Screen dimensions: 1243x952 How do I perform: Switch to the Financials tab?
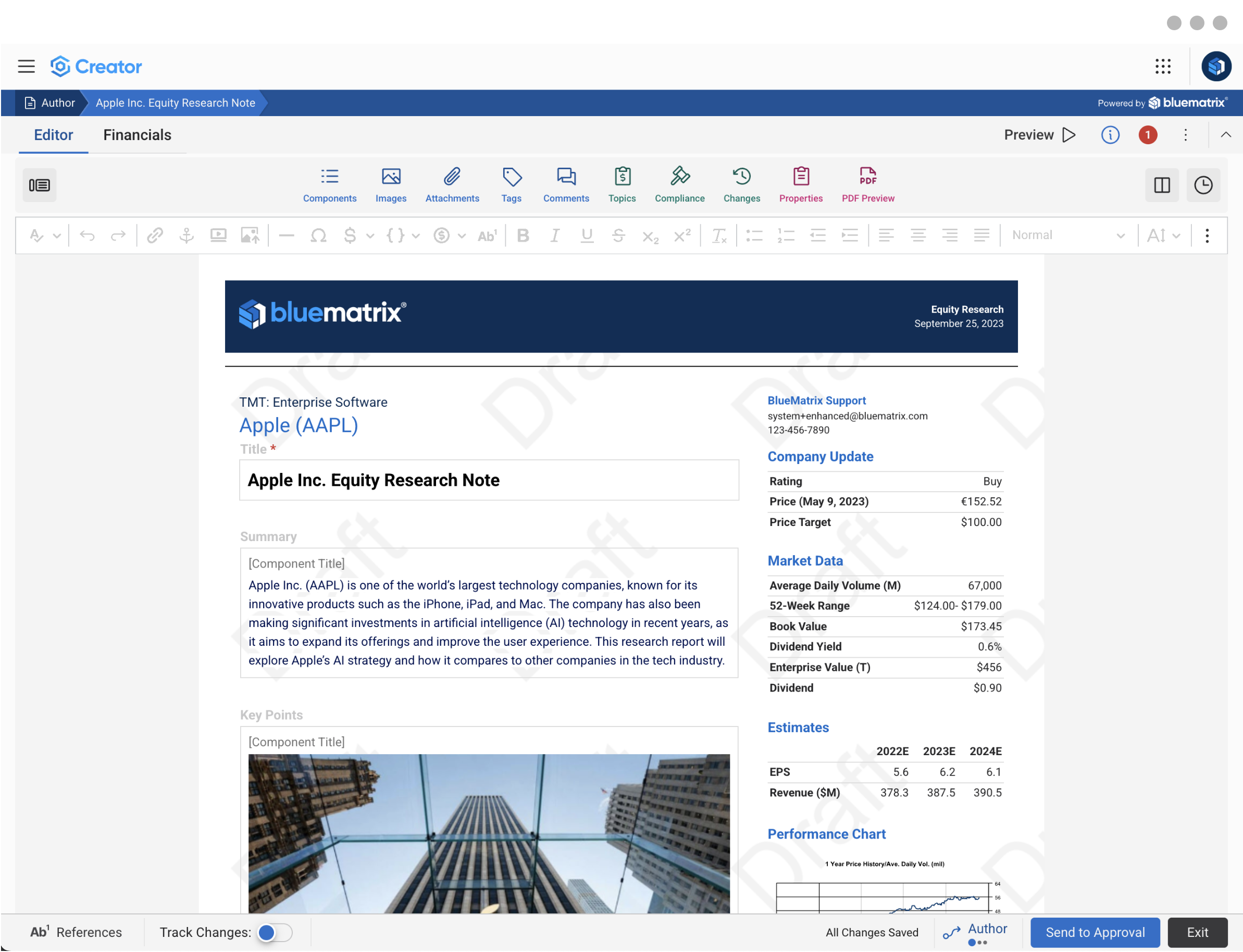[137, 135]
